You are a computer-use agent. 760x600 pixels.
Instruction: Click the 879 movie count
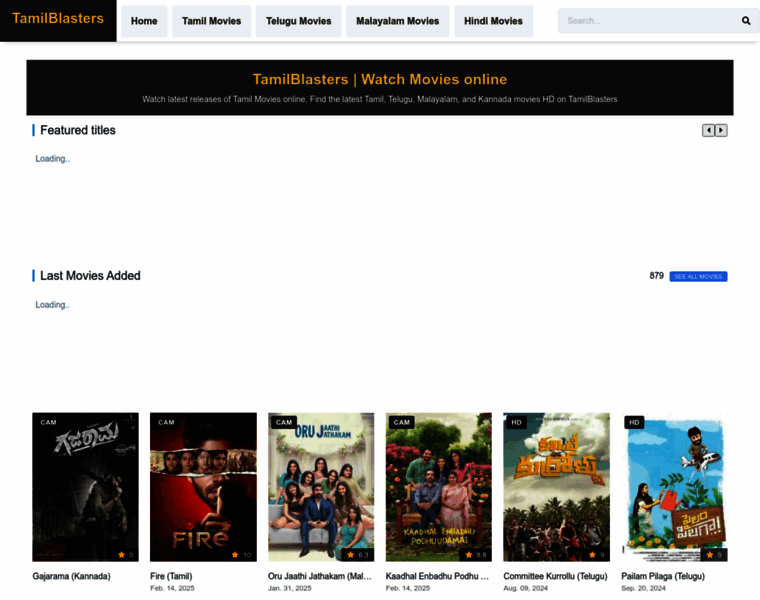[x=656, y=276]
